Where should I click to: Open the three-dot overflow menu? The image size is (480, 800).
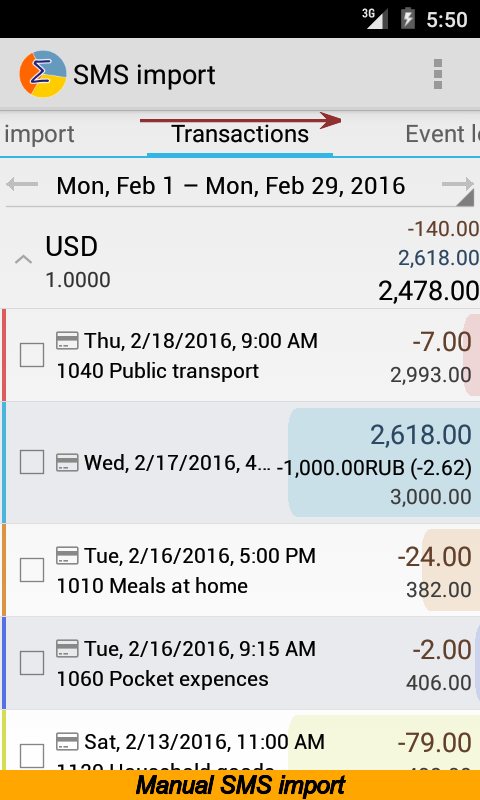click(437, 74)
